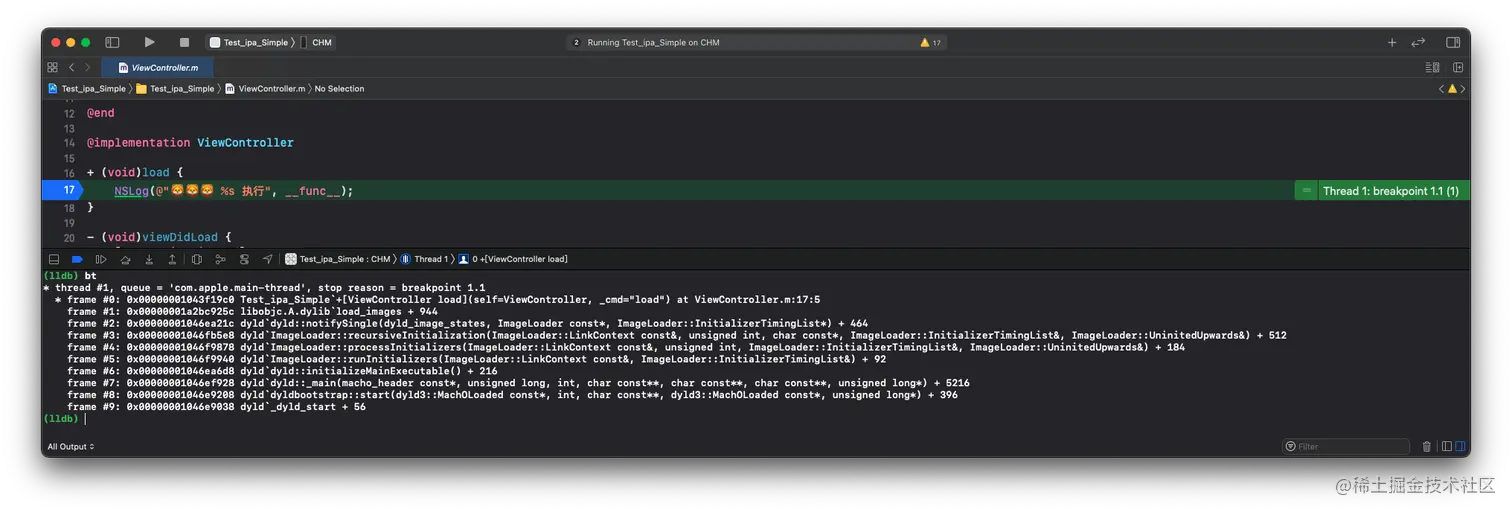
Task: Hide the debug area
Action: pyautogui.click(x=54, y=259)
